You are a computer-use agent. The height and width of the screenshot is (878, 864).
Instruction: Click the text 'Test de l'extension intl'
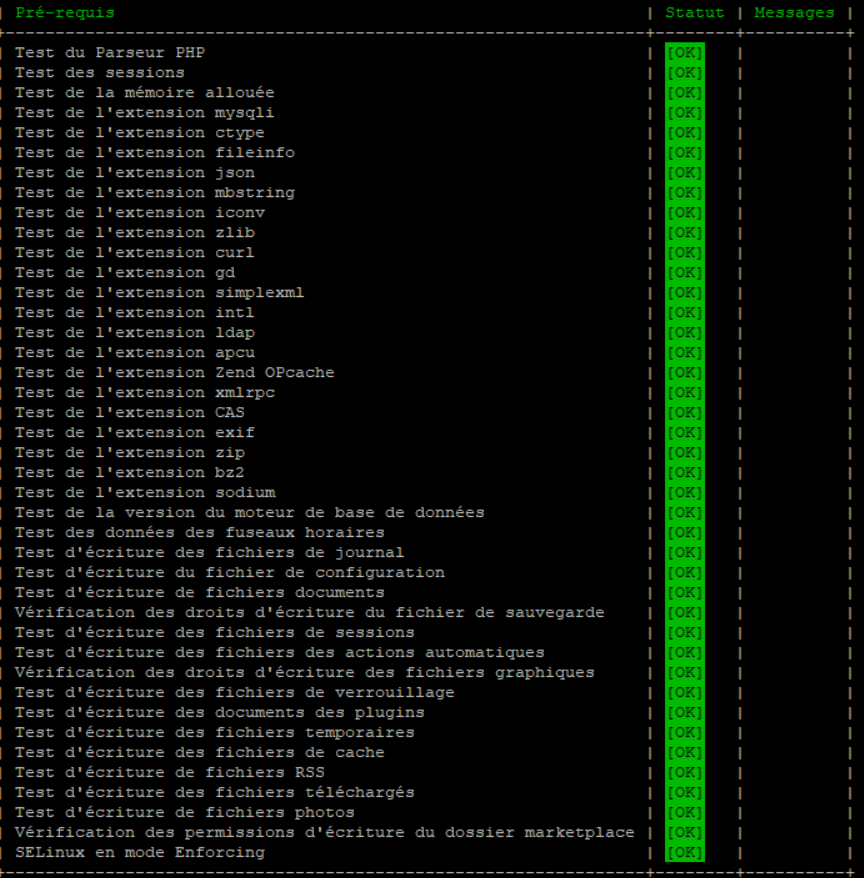coord(134,312)
